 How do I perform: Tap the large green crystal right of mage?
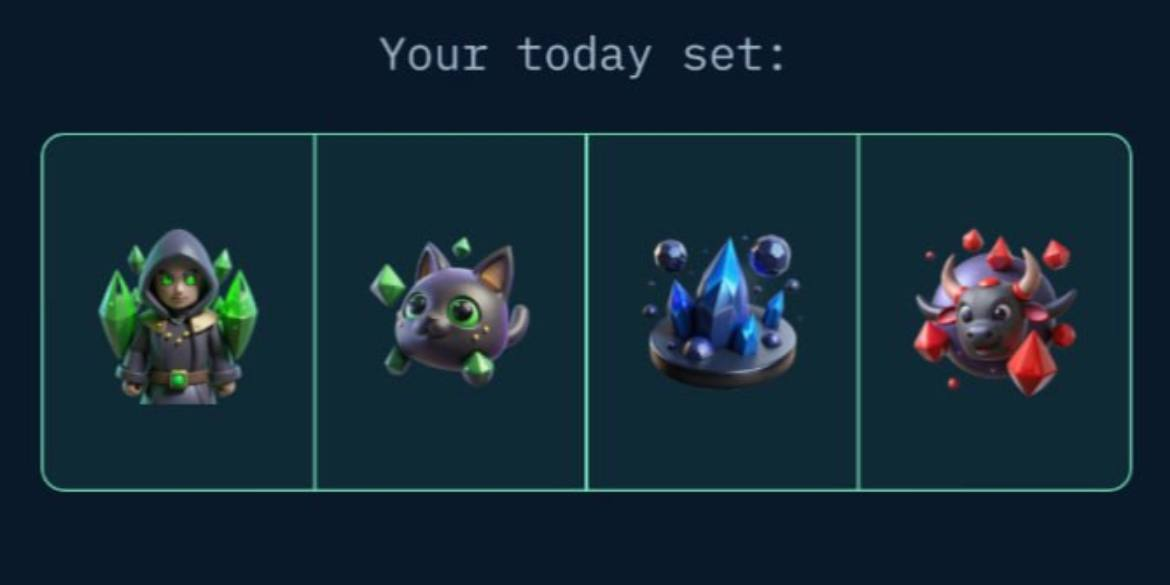(238, 313)
